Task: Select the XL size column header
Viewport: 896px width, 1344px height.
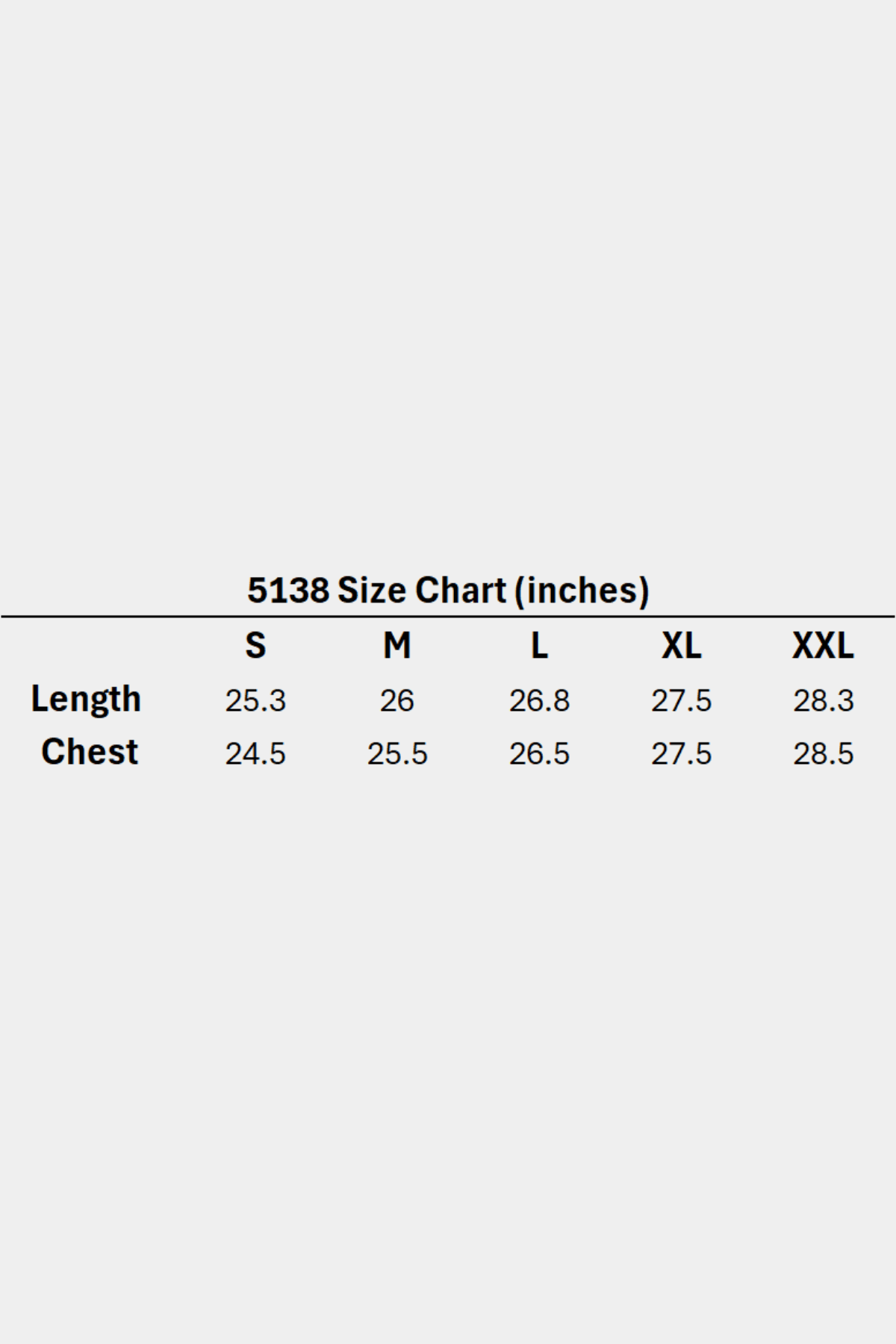Action: point(681,646)
